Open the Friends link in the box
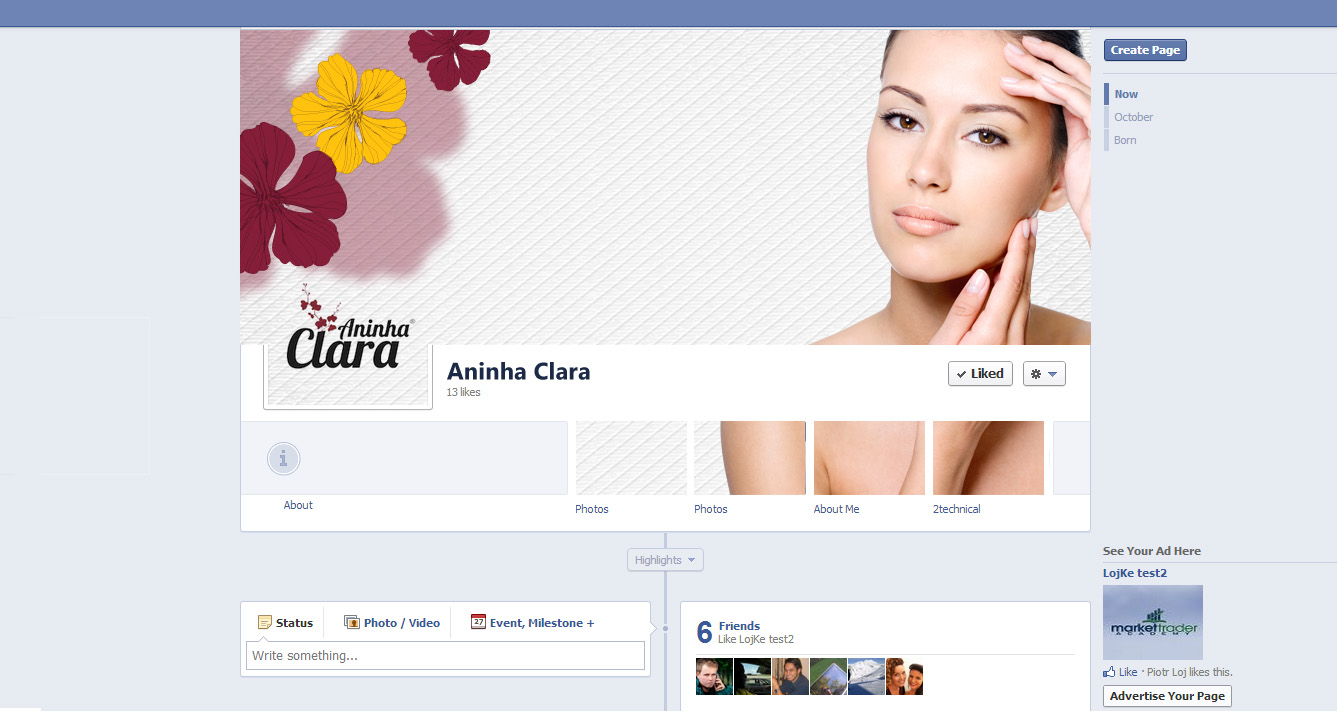The width and height of the screenshot is (1337, 712). (x=739, y=626)
